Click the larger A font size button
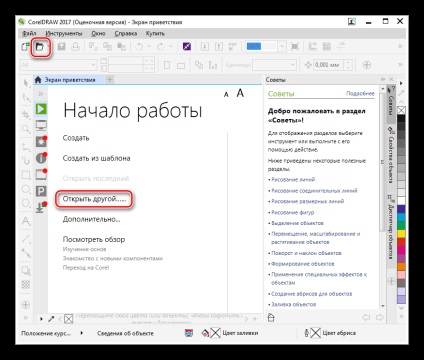This screenshot has width=424, height=360. [240, 93]
